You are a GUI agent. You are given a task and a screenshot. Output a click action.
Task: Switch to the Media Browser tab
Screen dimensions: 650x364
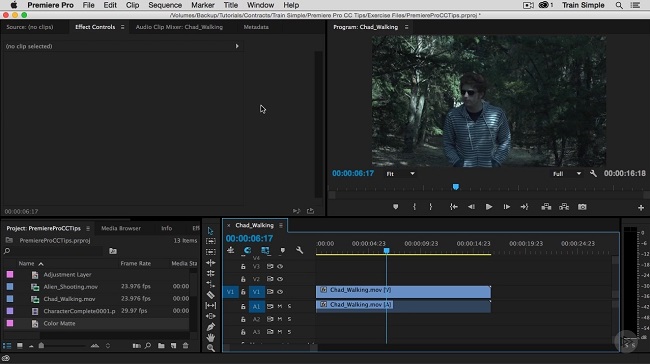tap(121, 228)
